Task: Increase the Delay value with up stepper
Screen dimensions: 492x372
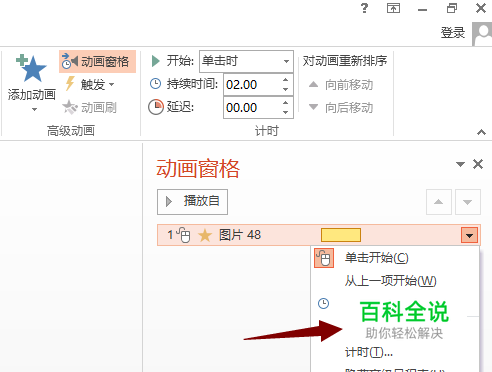Action: 285,103
